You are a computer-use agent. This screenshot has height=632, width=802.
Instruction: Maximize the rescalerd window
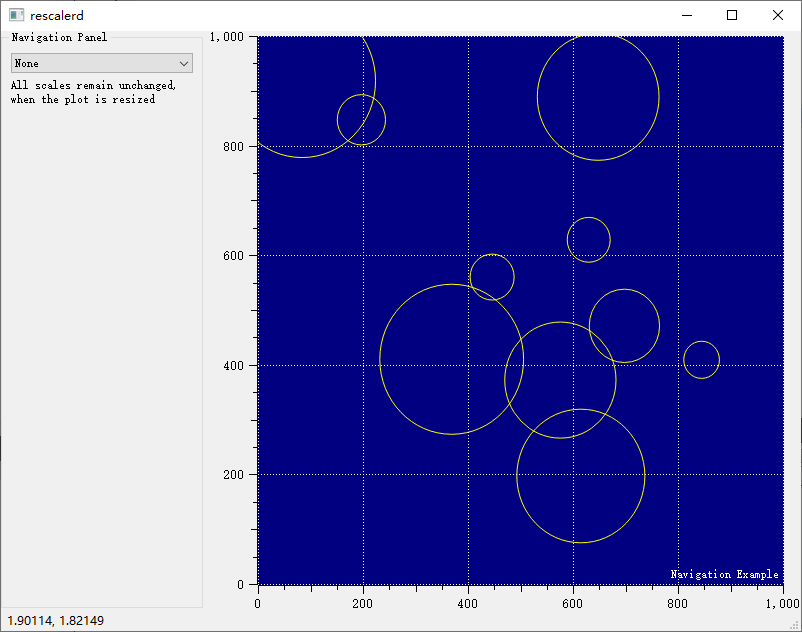(732, 15)
